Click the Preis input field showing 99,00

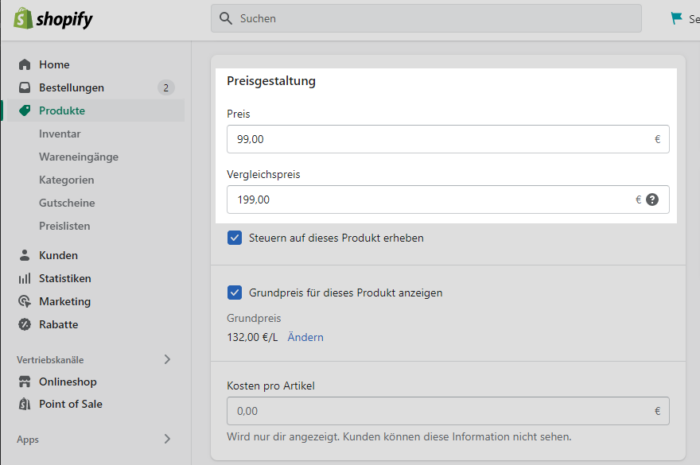(x=448, y=139)
